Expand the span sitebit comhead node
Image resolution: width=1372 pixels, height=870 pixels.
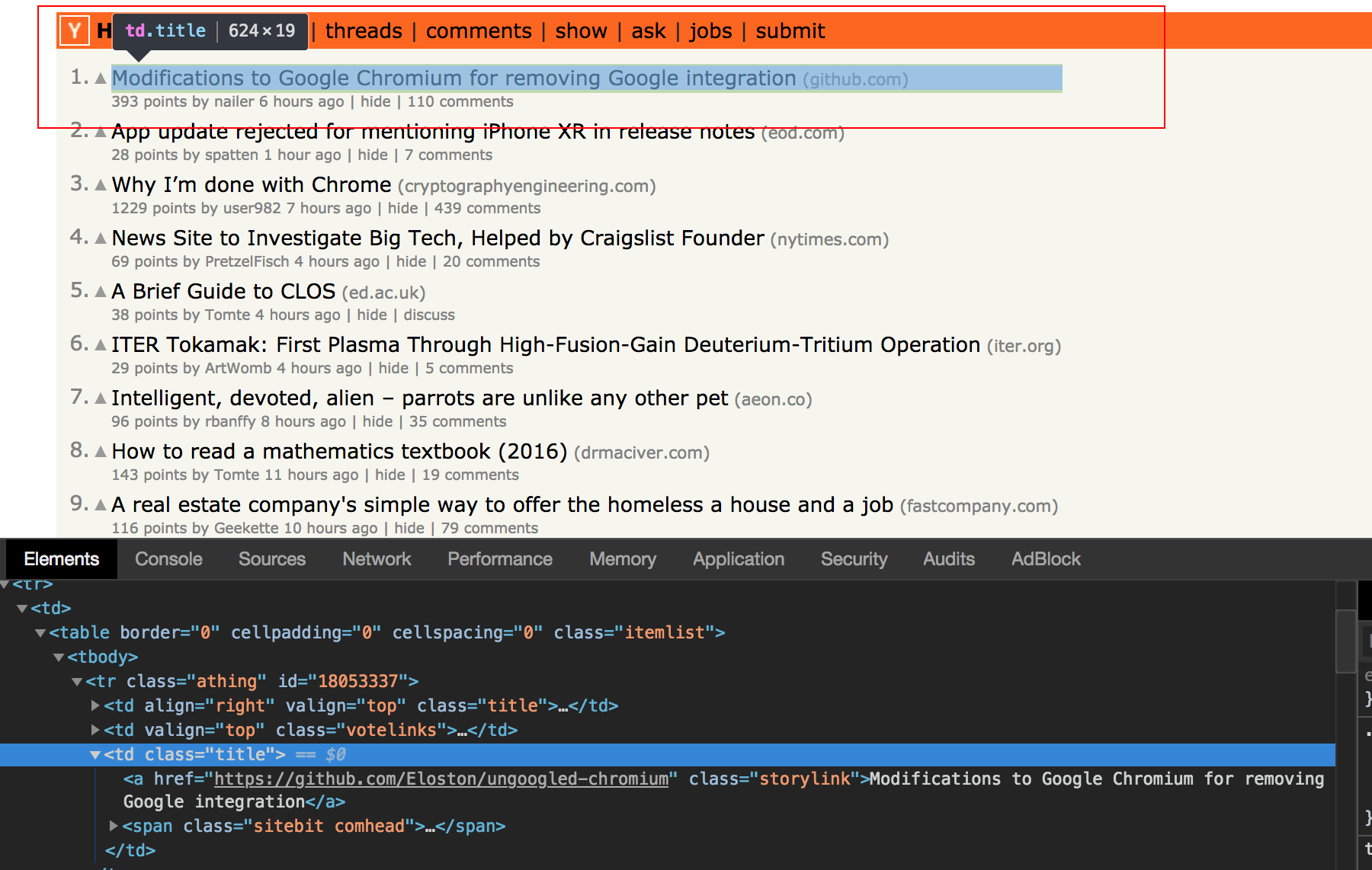114,826
